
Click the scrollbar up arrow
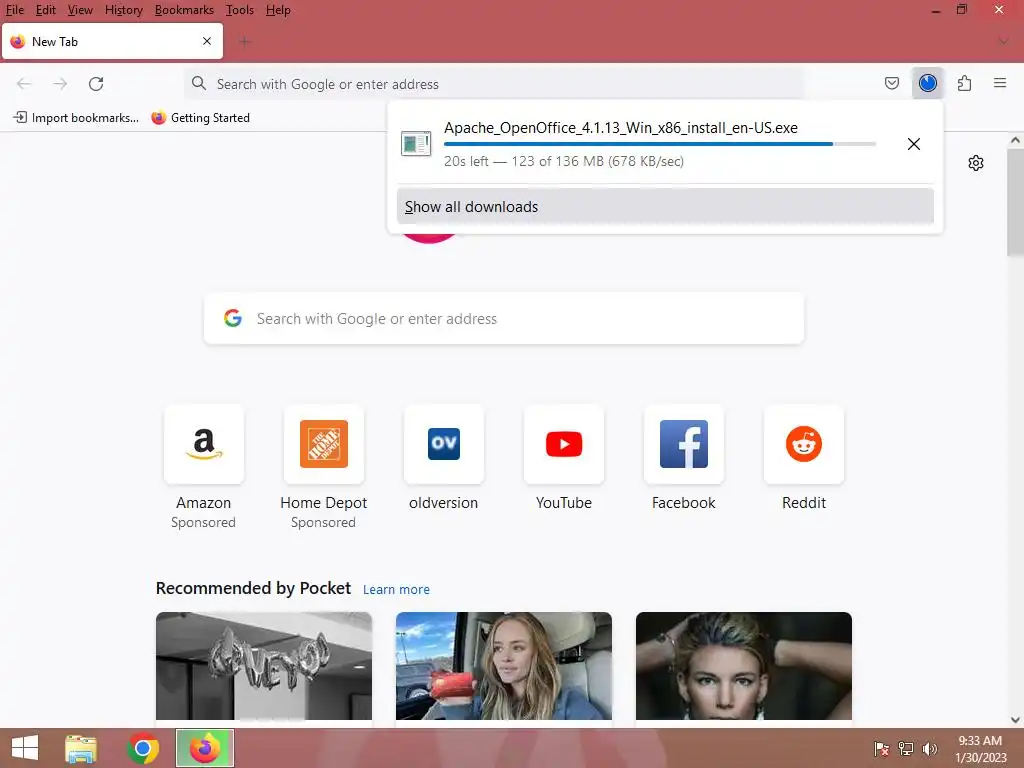1015,140
